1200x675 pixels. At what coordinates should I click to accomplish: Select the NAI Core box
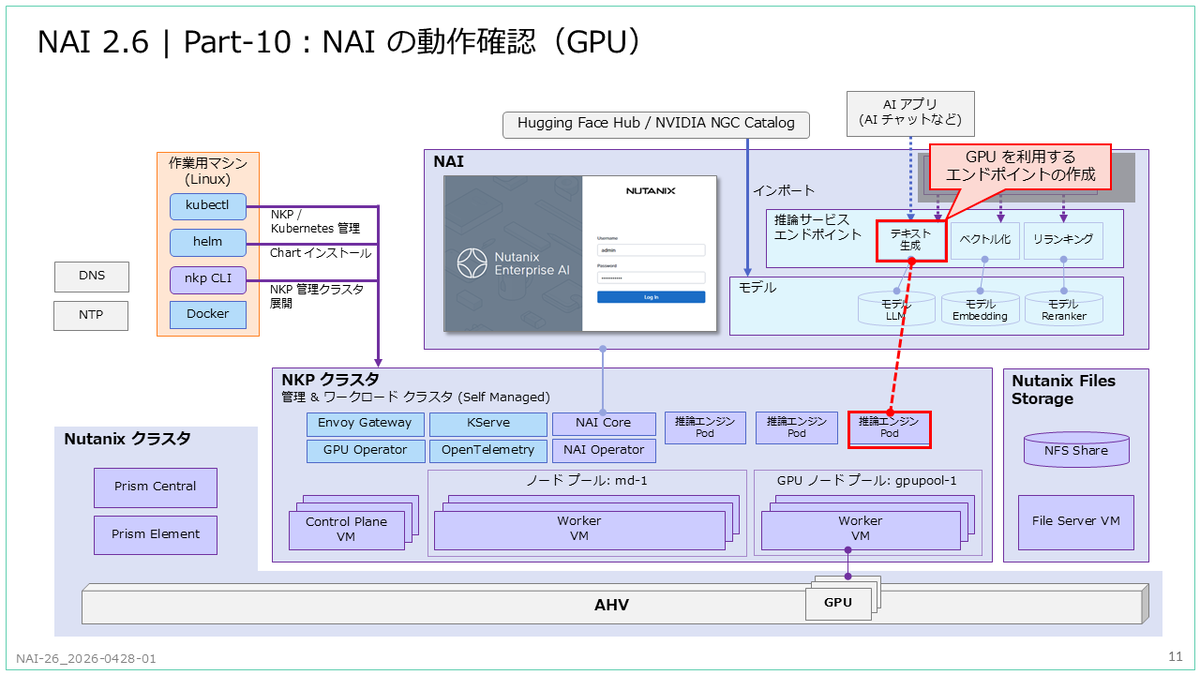click(x=603, y=423)
